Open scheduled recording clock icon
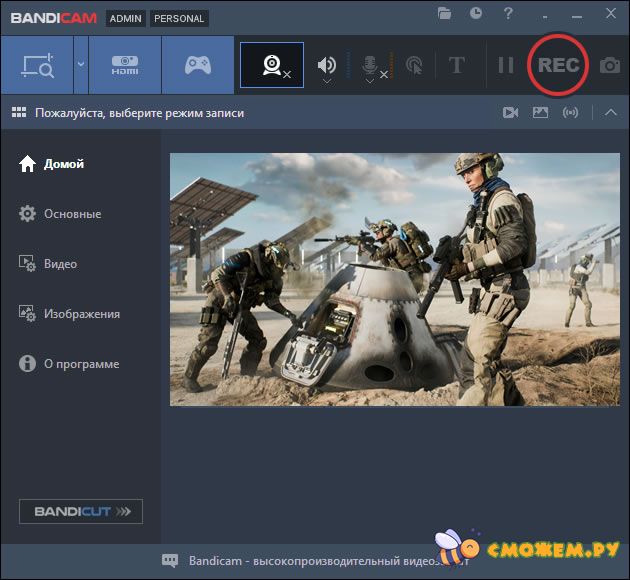This screenshot has height=580, width=630. [476, 14]
